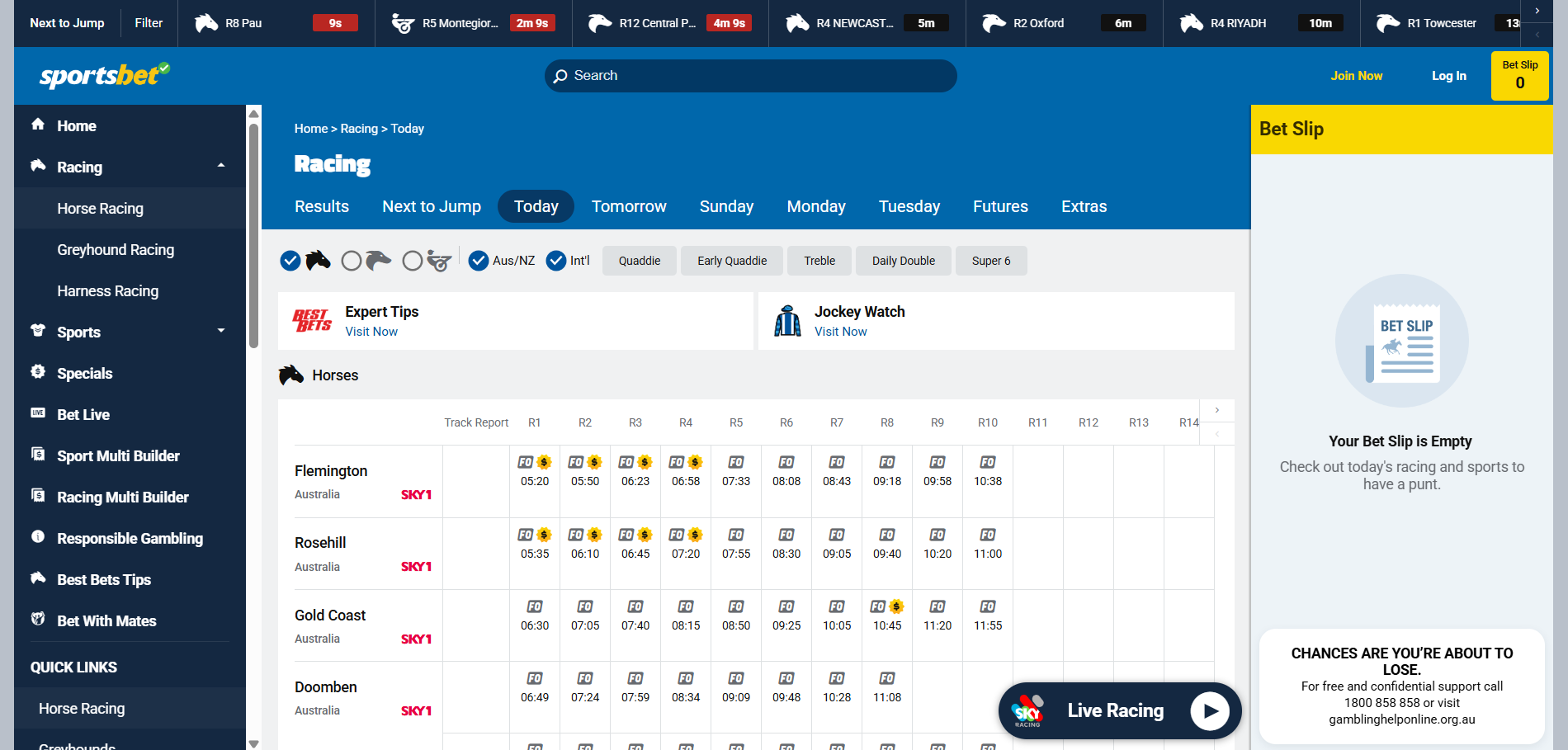Click the Sky Racing logo icon
The width and height of the screenshot is (1568, 750).
[1028, 710]
